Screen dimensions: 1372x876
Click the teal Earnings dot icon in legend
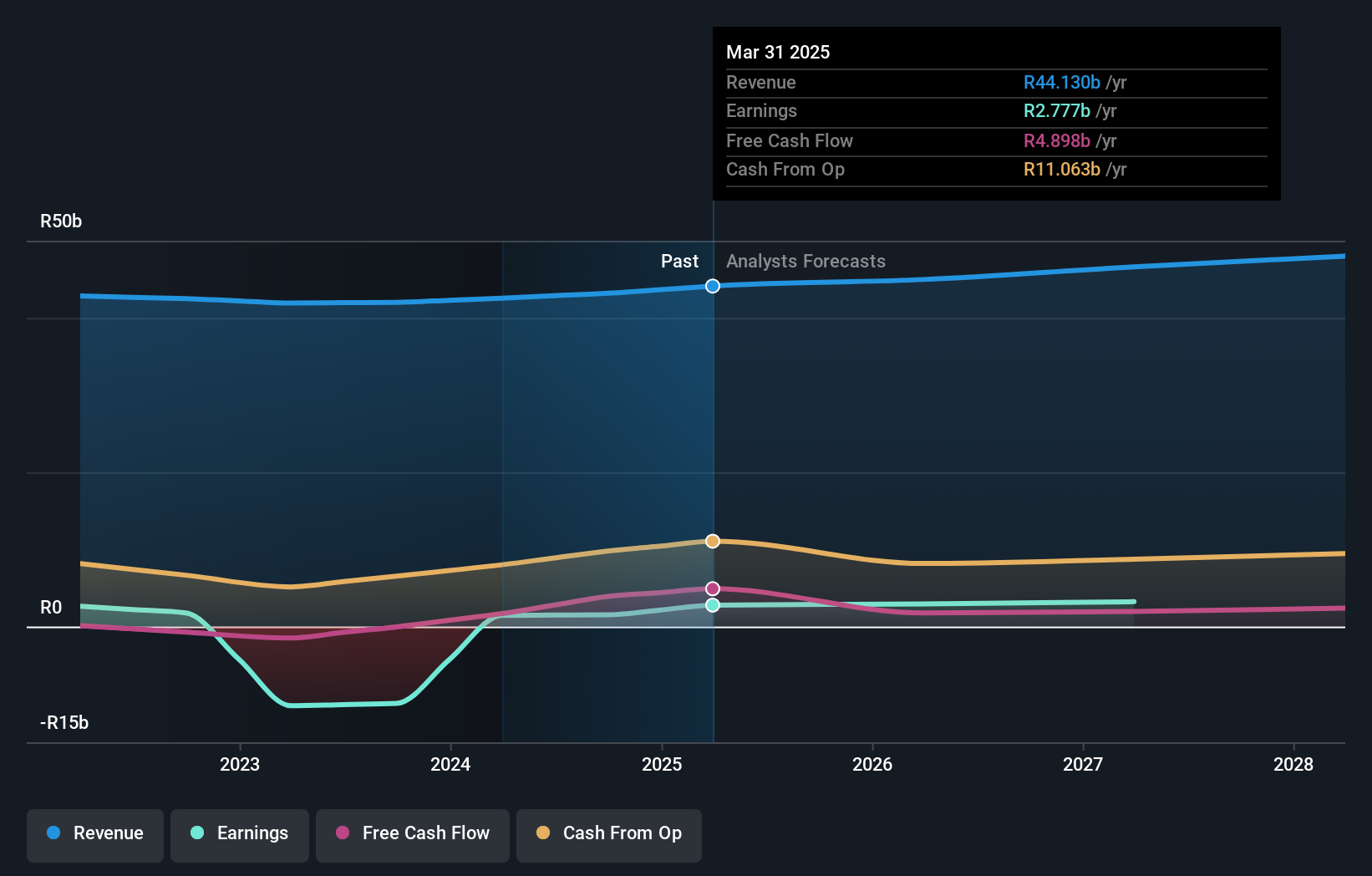click(196, 833)
